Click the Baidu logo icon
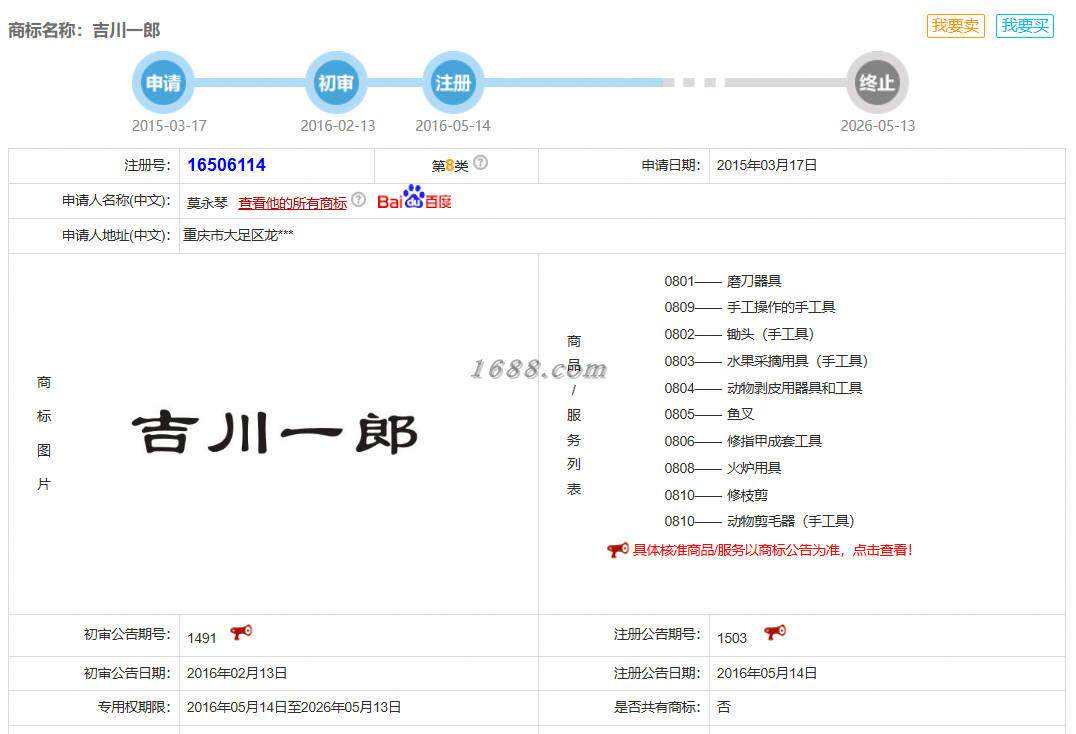The height and width of the screenshot is (734, 1076). 414,198
